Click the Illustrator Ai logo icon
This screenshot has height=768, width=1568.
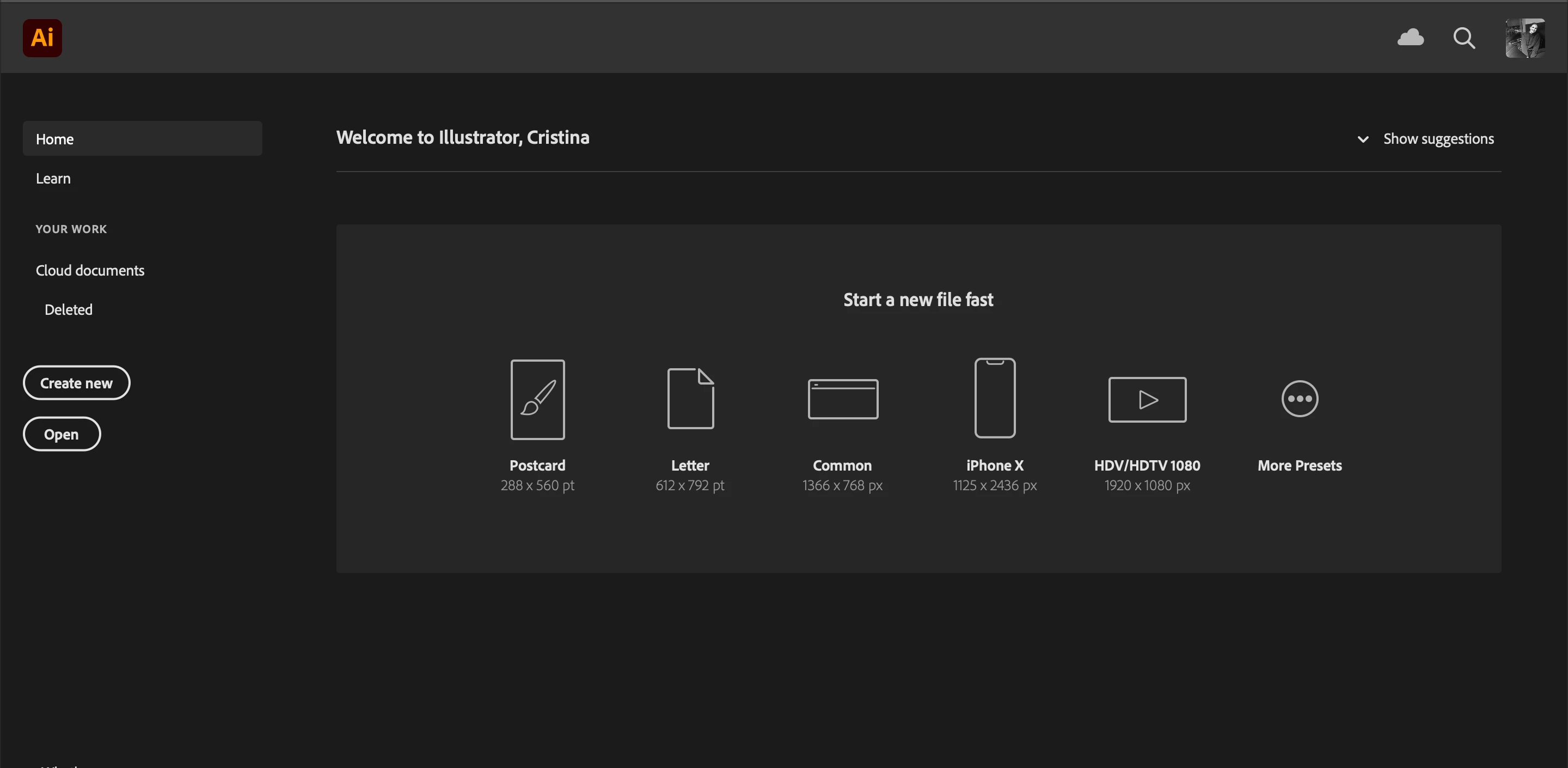coord(42,38)
